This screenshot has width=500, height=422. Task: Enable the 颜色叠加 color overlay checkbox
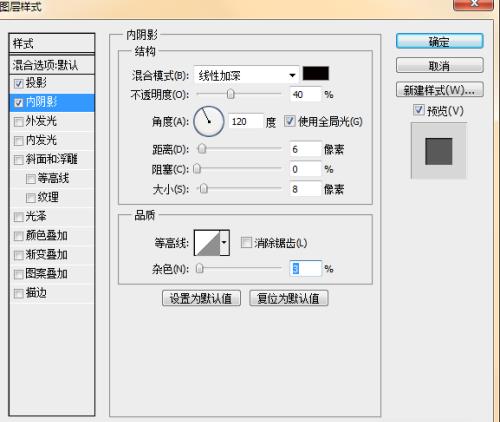coord(19,236)
